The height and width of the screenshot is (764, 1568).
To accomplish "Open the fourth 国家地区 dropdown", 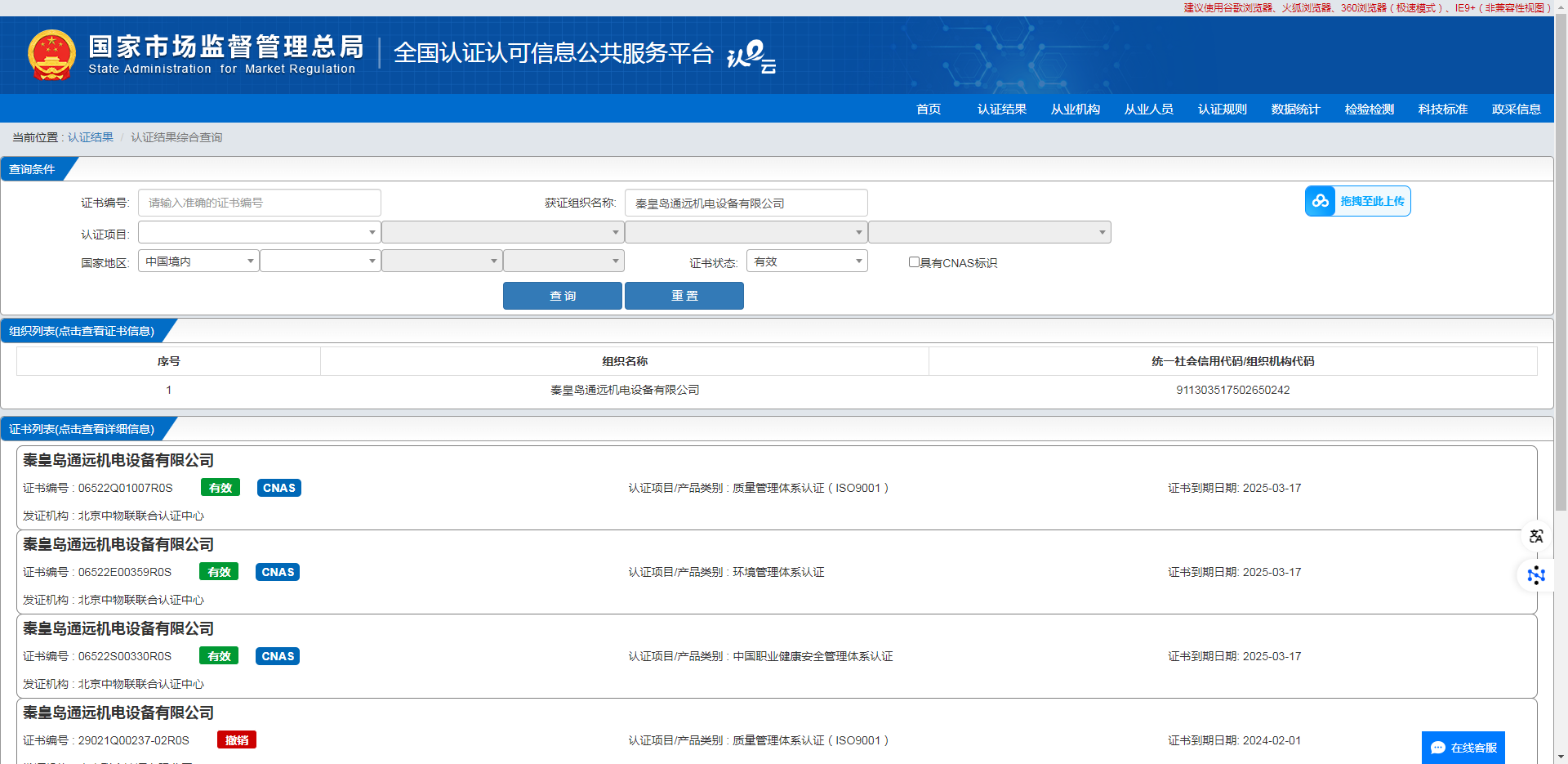I will pyautogui.click(x=563, y=261).
